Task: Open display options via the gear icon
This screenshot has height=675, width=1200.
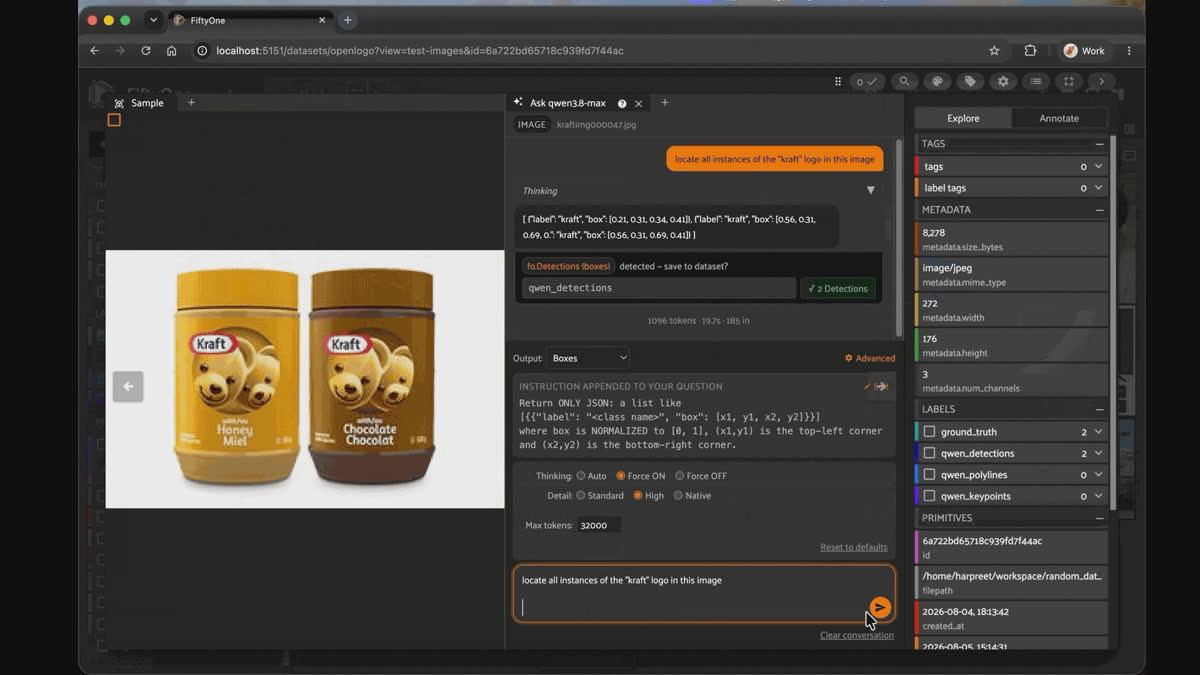Action: click(1003, 82)
